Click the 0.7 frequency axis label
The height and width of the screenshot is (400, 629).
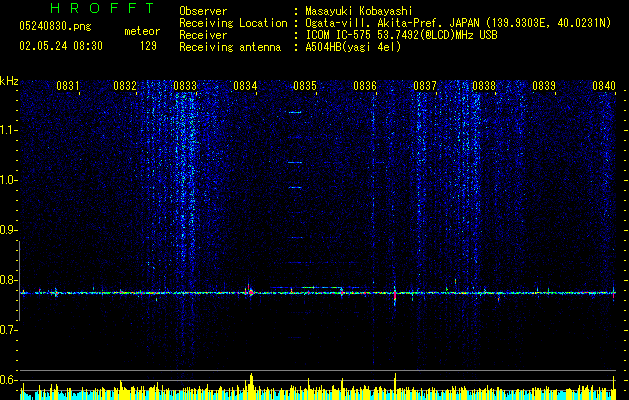pyautogui.click(x=8, y=330)
